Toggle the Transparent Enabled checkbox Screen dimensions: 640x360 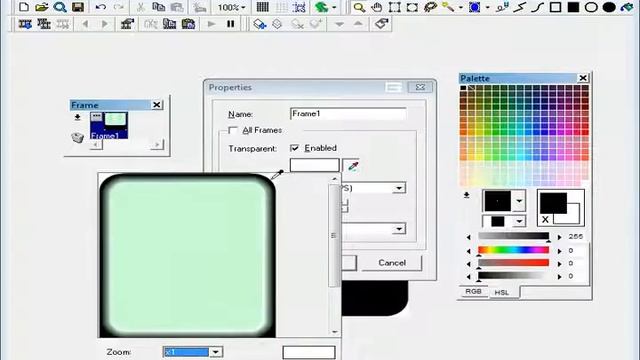point(294,148)
